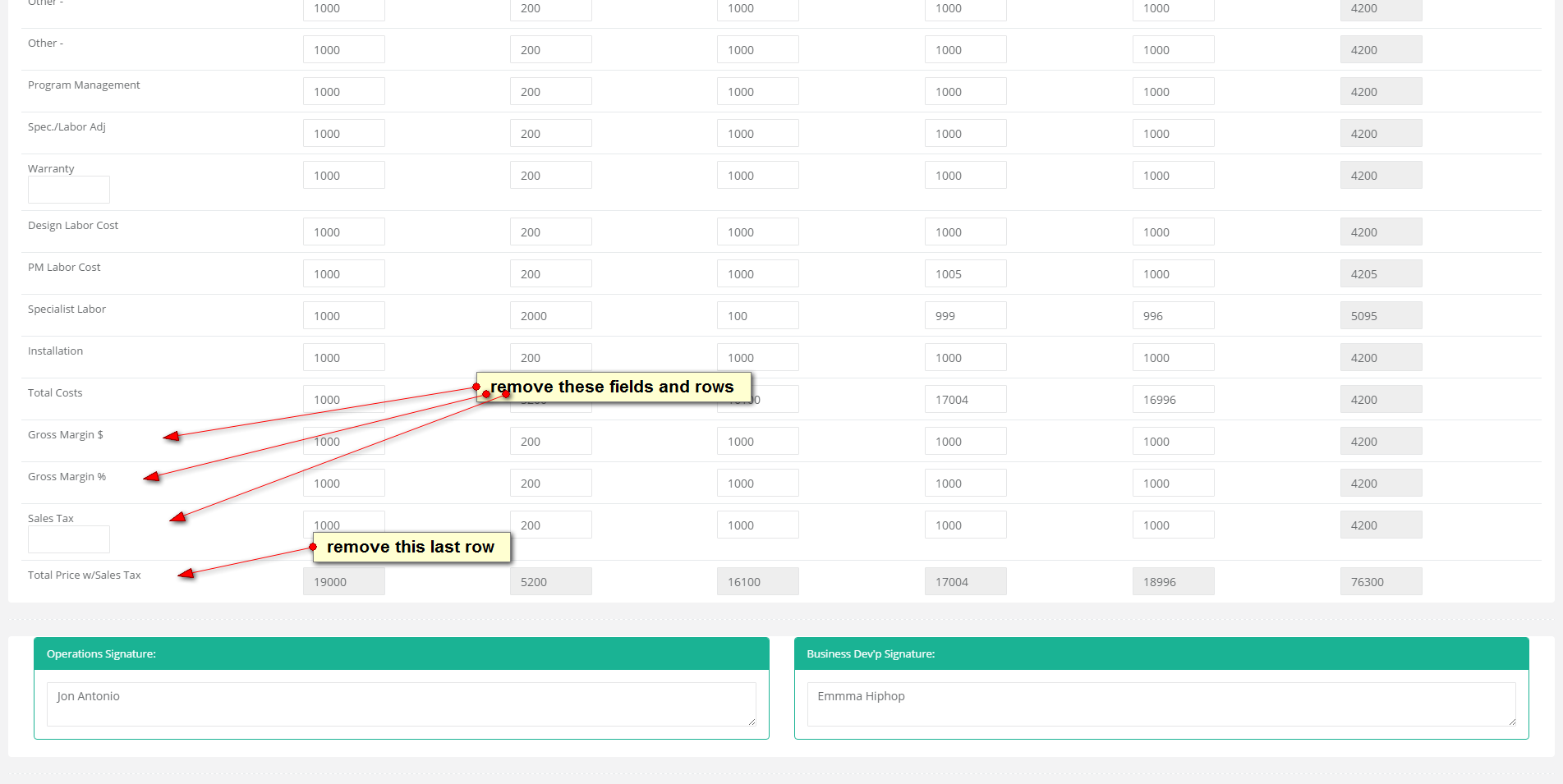
Task: Click the "PM Labor Cost" label
Action: 64,267
